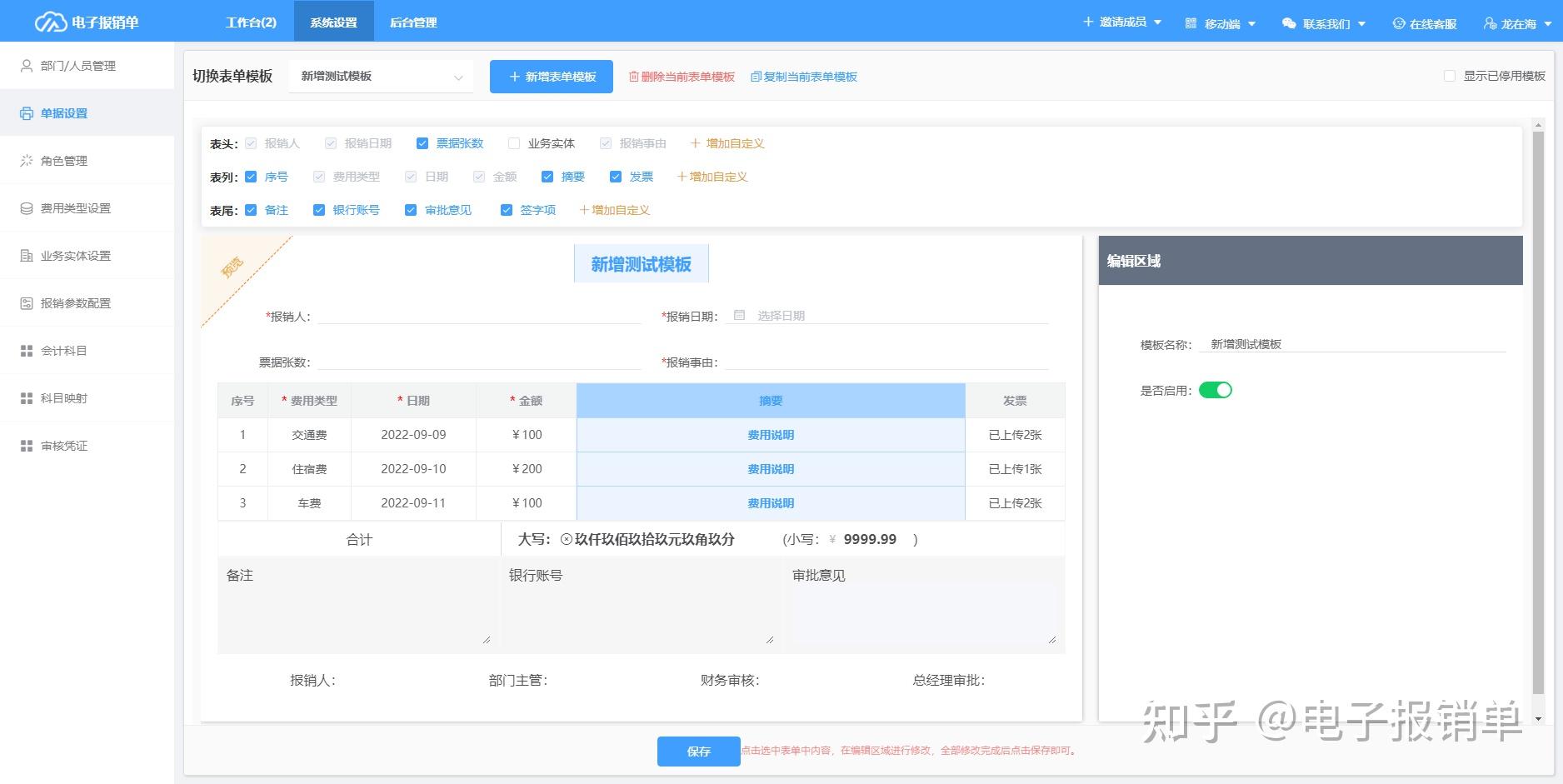Open the 龙在海 user menu arrow

(1548, 24)
